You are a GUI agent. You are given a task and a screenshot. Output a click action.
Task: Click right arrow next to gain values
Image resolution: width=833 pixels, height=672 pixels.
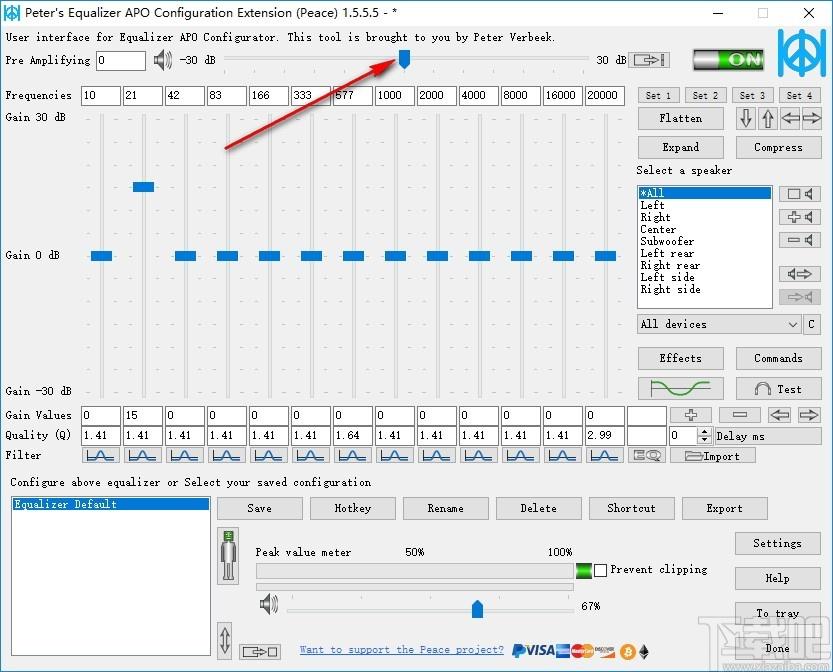[809, 415]
